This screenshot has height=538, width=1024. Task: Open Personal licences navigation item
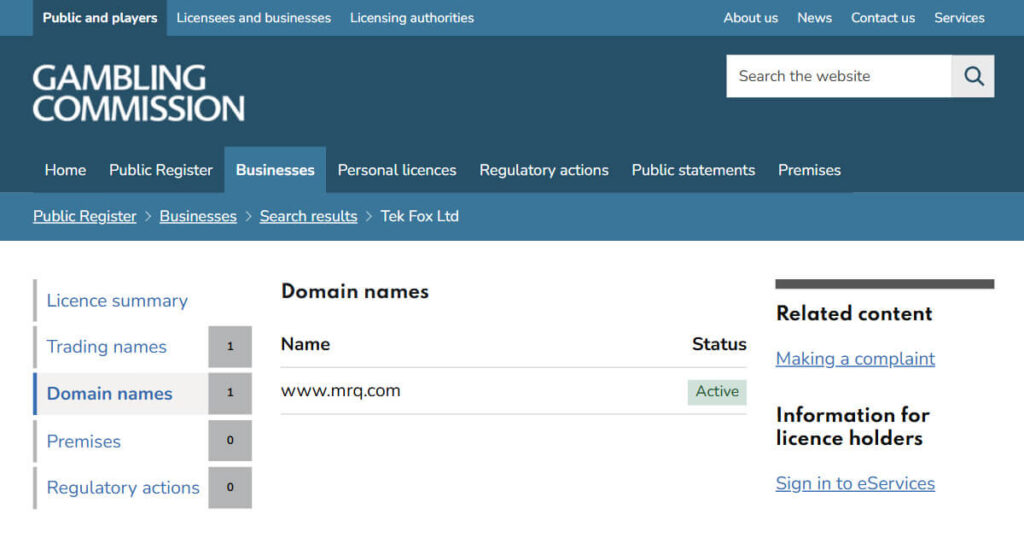point(397,170)
